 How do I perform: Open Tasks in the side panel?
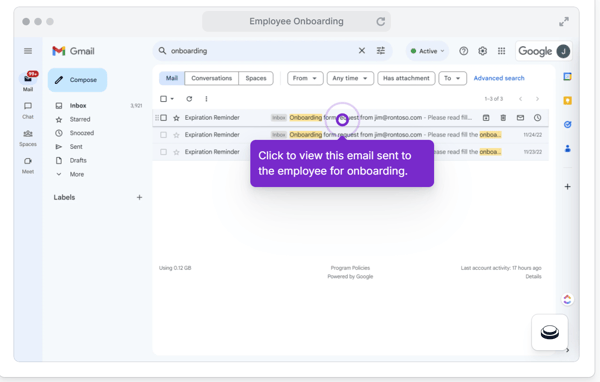pos(567,124)
